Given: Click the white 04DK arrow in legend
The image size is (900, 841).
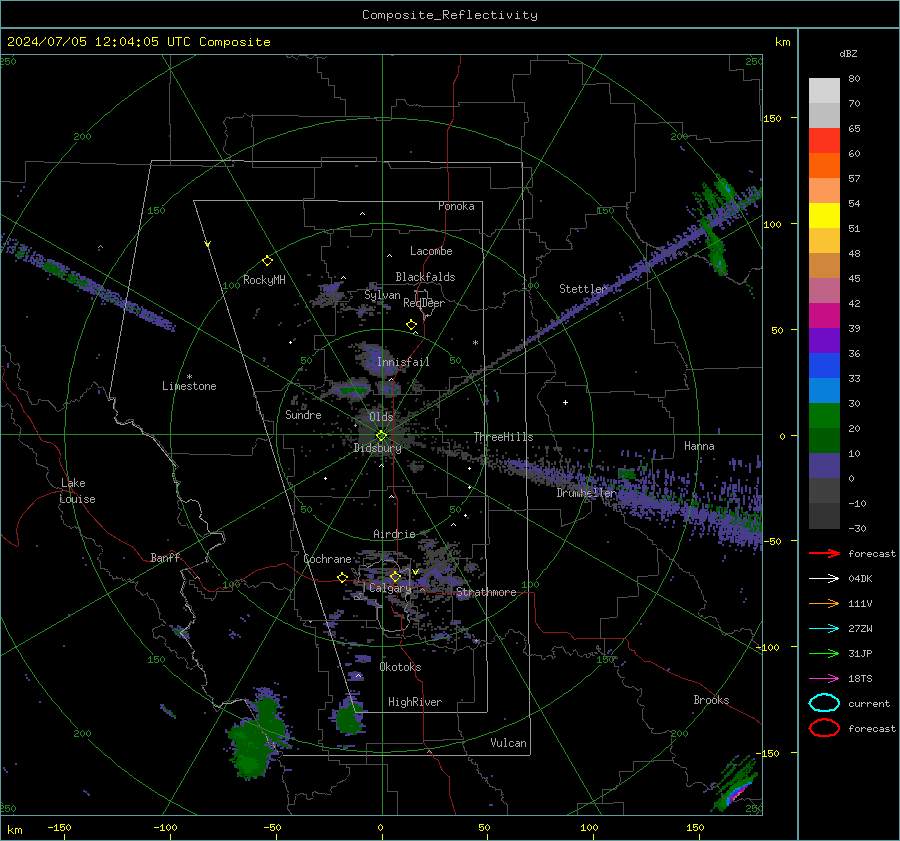Looking at the screenshot, I should (824, 579).
